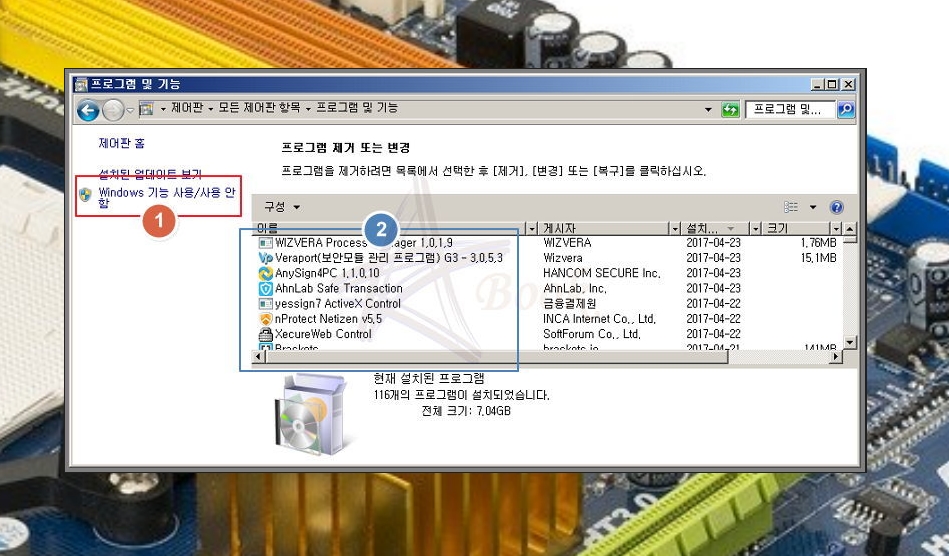Minimize the 프로그램 및 기능 window
The width and height of the screenshot is (949, 556).
[x=817, y=84]
